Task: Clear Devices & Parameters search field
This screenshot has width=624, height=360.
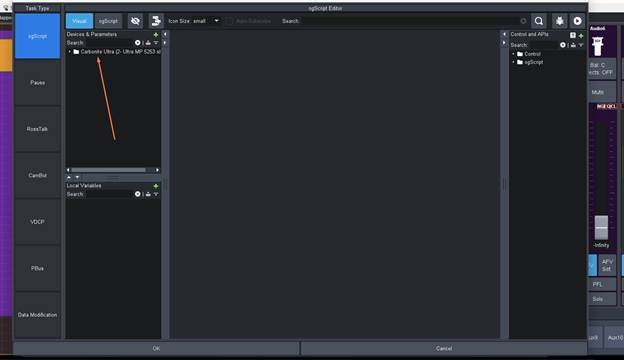Action: click(137, 43)
